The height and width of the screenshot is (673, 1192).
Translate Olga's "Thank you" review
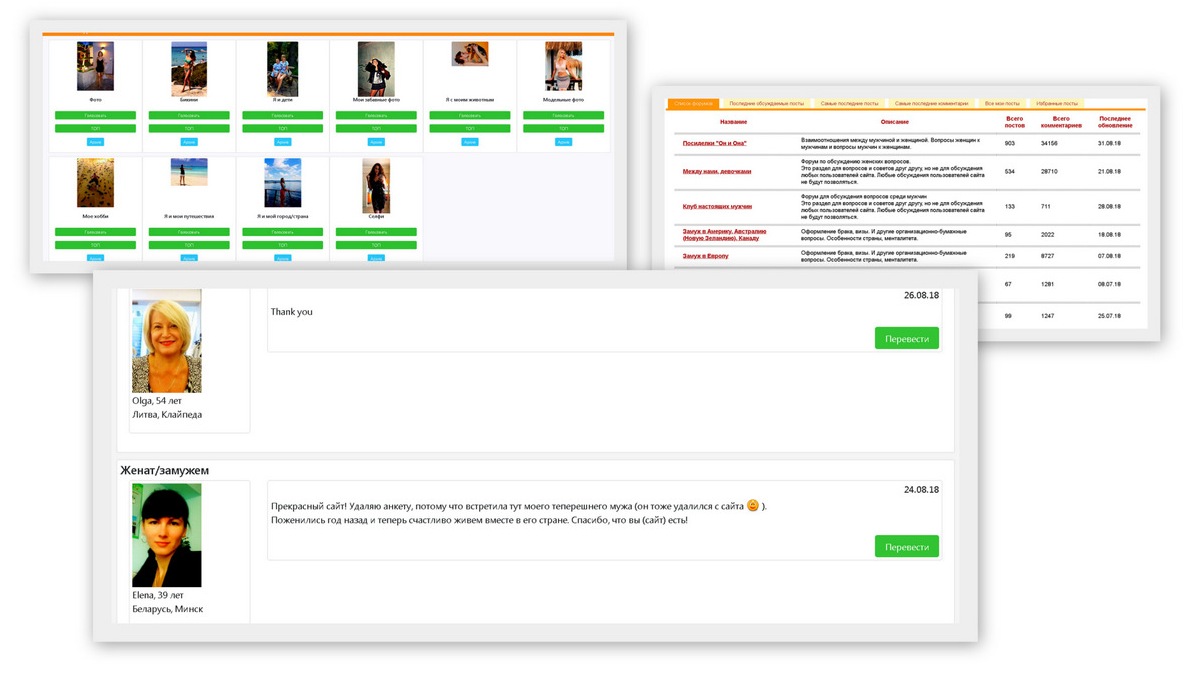point(906,339)
